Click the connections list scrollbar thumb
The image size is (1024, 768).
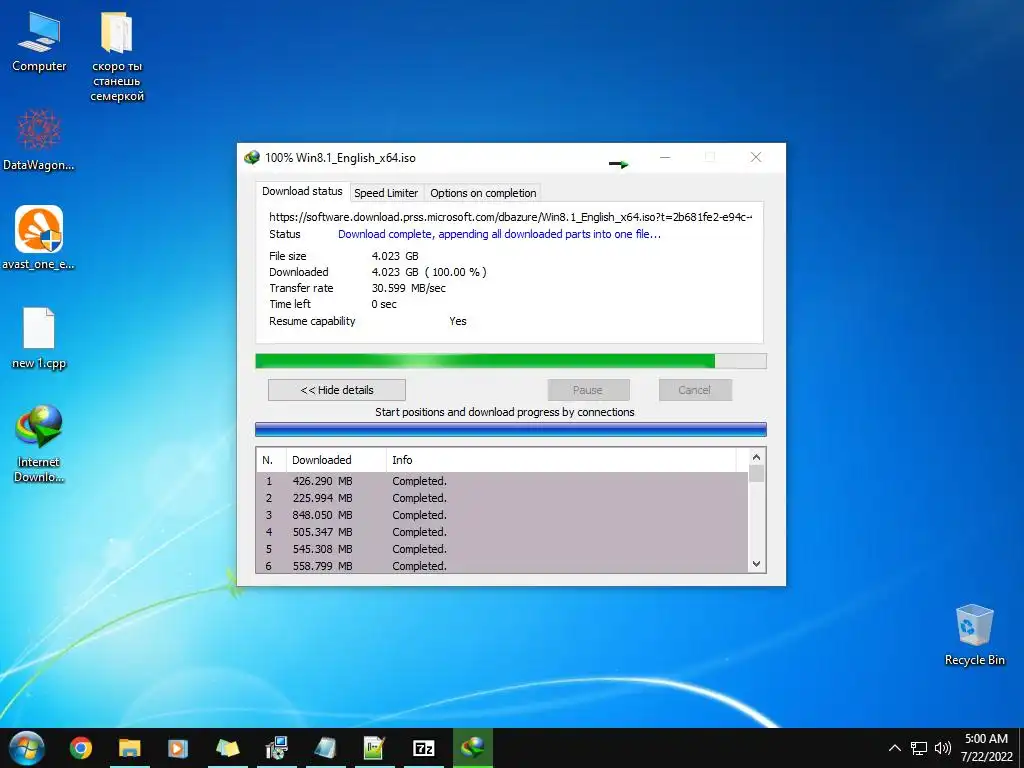pyautogui.click(x=756, y=473)
